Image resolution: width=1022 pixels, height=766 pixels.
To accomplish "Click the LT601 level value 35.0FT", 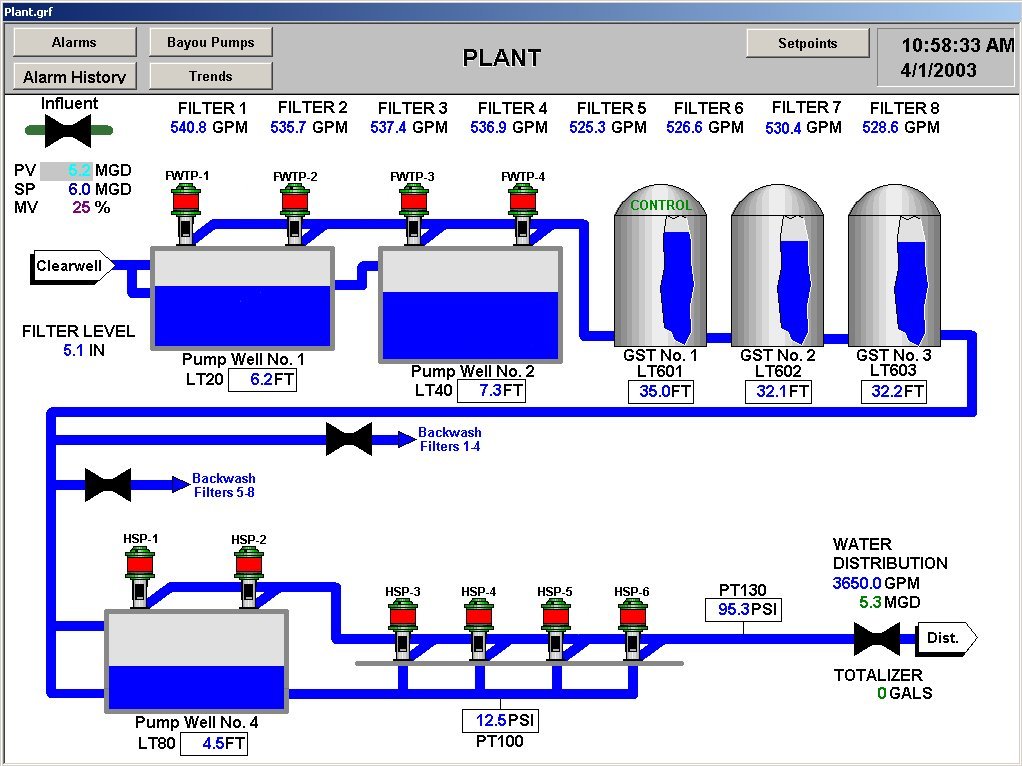I will pyautogui.click(x=661, y=391).
